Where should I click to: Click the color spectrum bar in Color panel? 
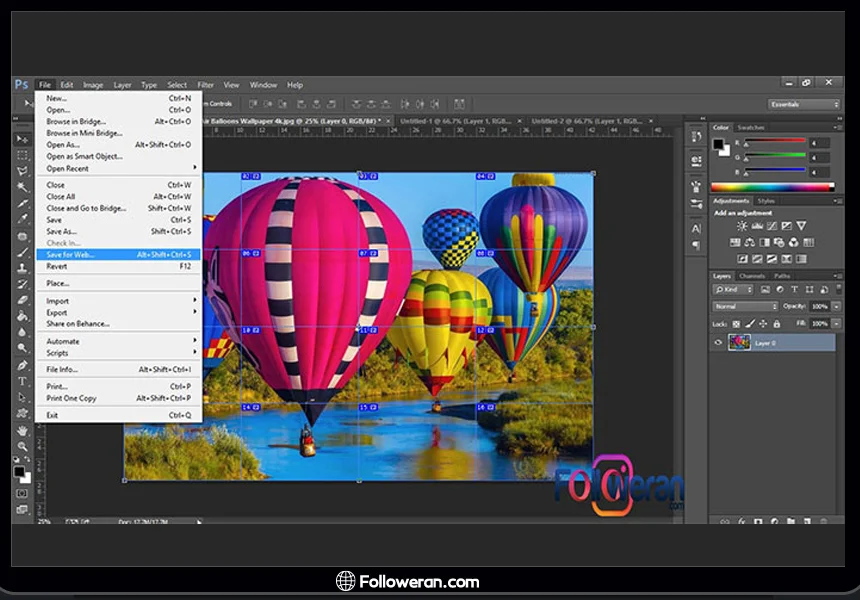(772, 187)
